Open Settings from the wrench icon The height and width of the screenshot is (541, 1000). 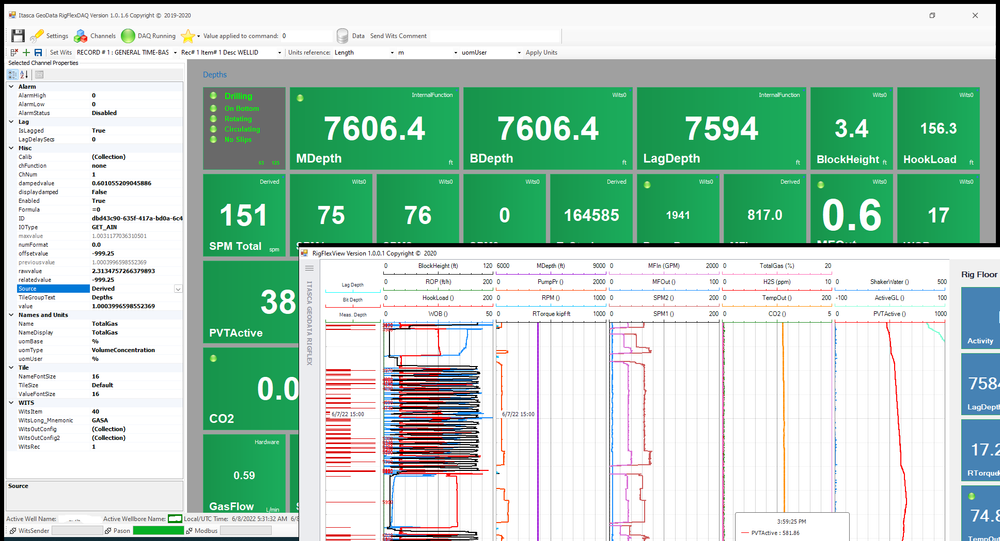(36, 36)
